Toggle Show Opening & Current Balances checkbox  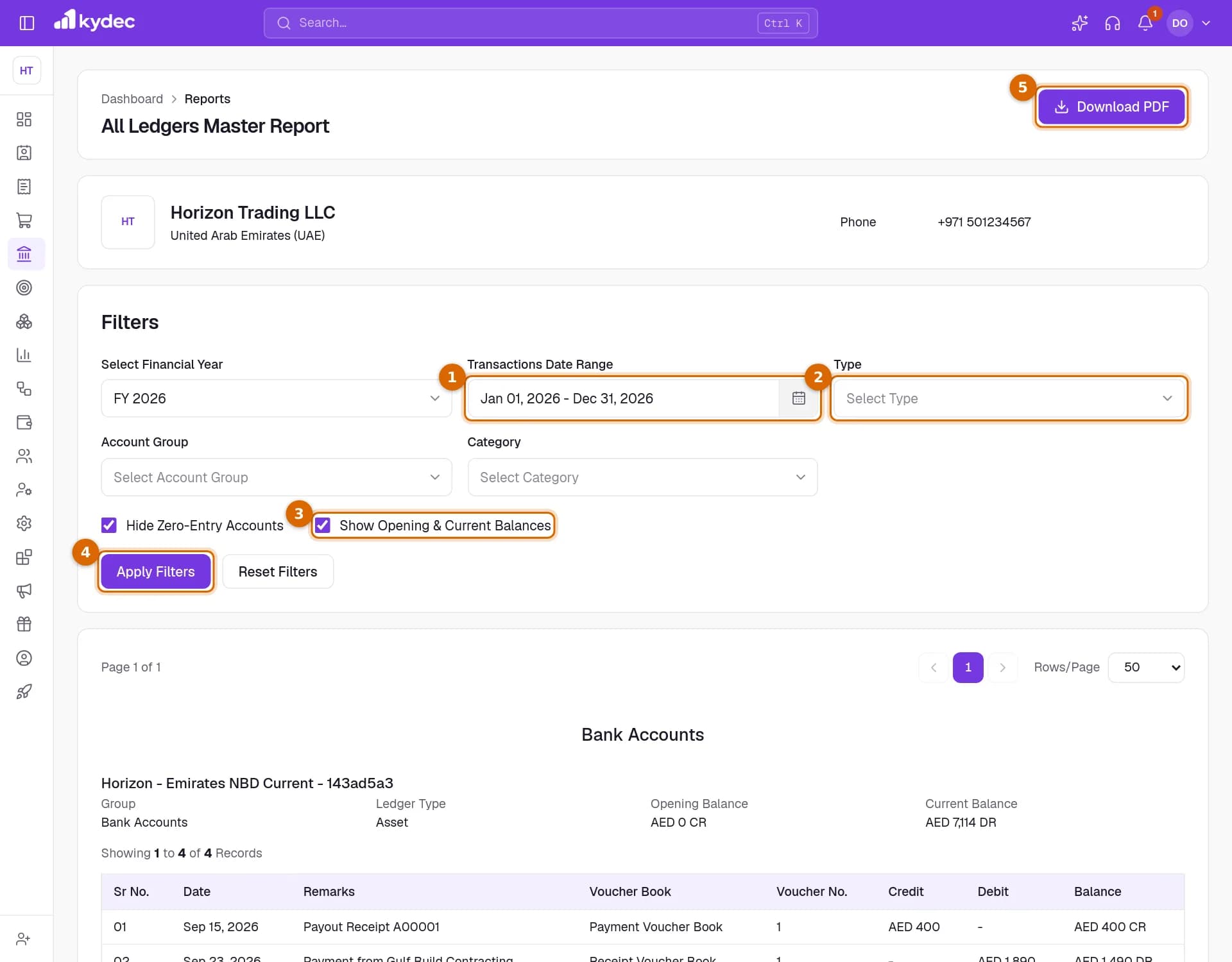coord(323,525)
